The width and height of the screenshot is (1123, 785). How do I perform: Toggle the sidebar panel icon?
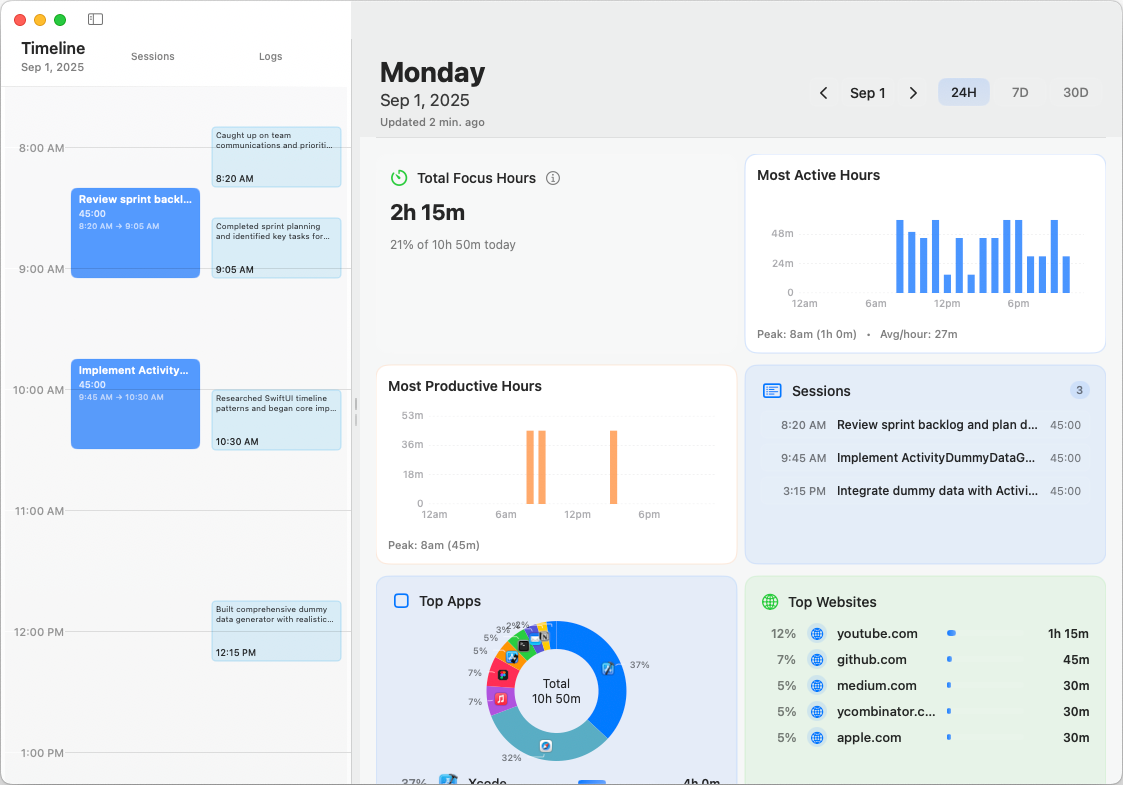[95, 19]
